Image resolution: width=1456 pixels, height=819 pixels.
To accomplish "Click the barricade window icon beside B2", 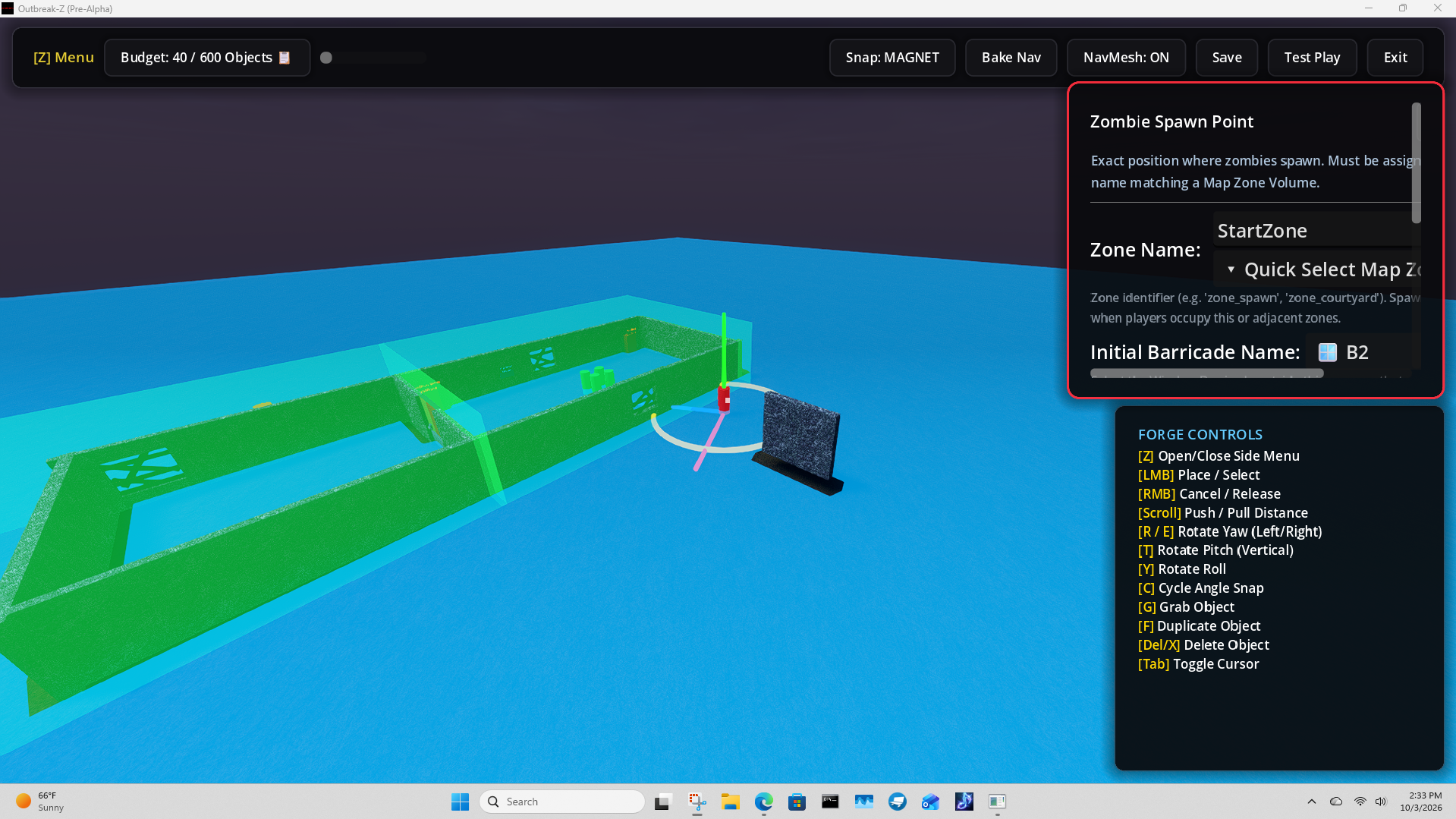I will coord(1328,352).
